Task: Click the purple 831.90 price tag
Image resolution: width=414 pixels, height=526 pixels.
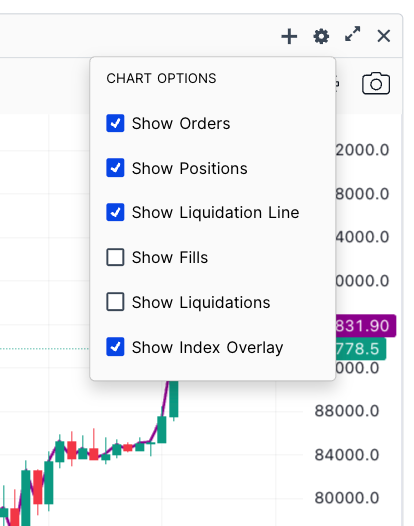Action: [x=365, y=326]
